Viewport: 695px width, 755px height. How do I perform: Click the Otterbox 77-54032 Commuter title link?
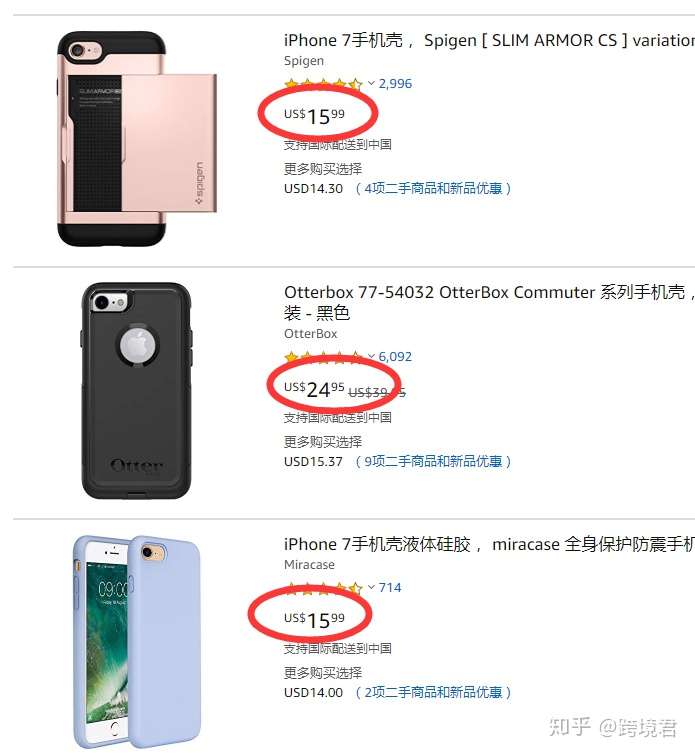[x=489, y=302]
